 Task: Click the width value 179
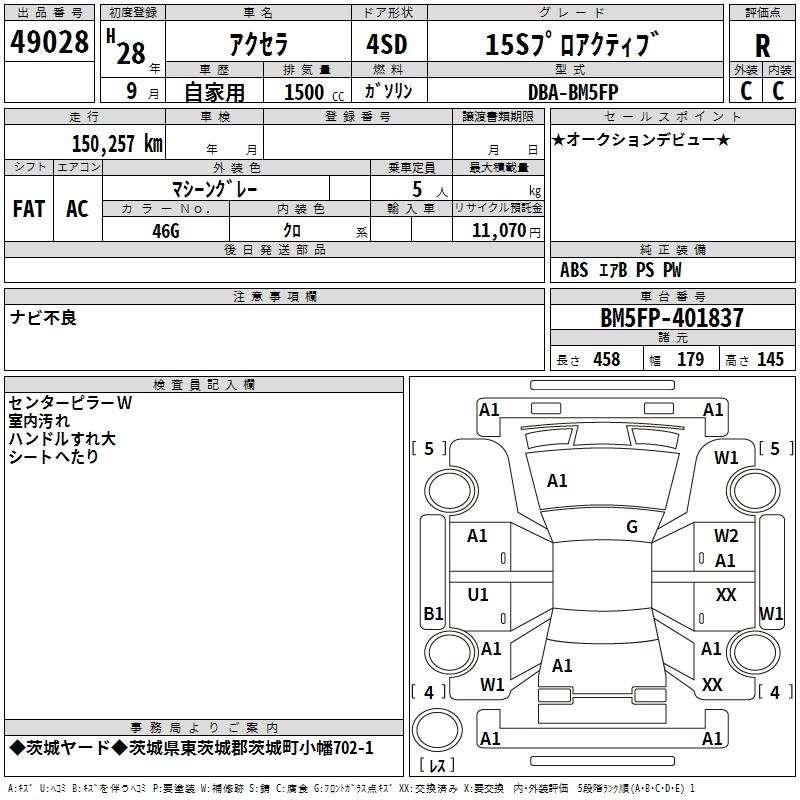(690, 359)
